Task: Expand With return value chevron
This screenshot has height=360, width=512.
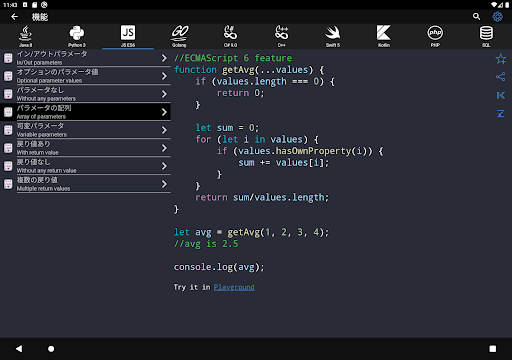Action: tap(164, 148)
